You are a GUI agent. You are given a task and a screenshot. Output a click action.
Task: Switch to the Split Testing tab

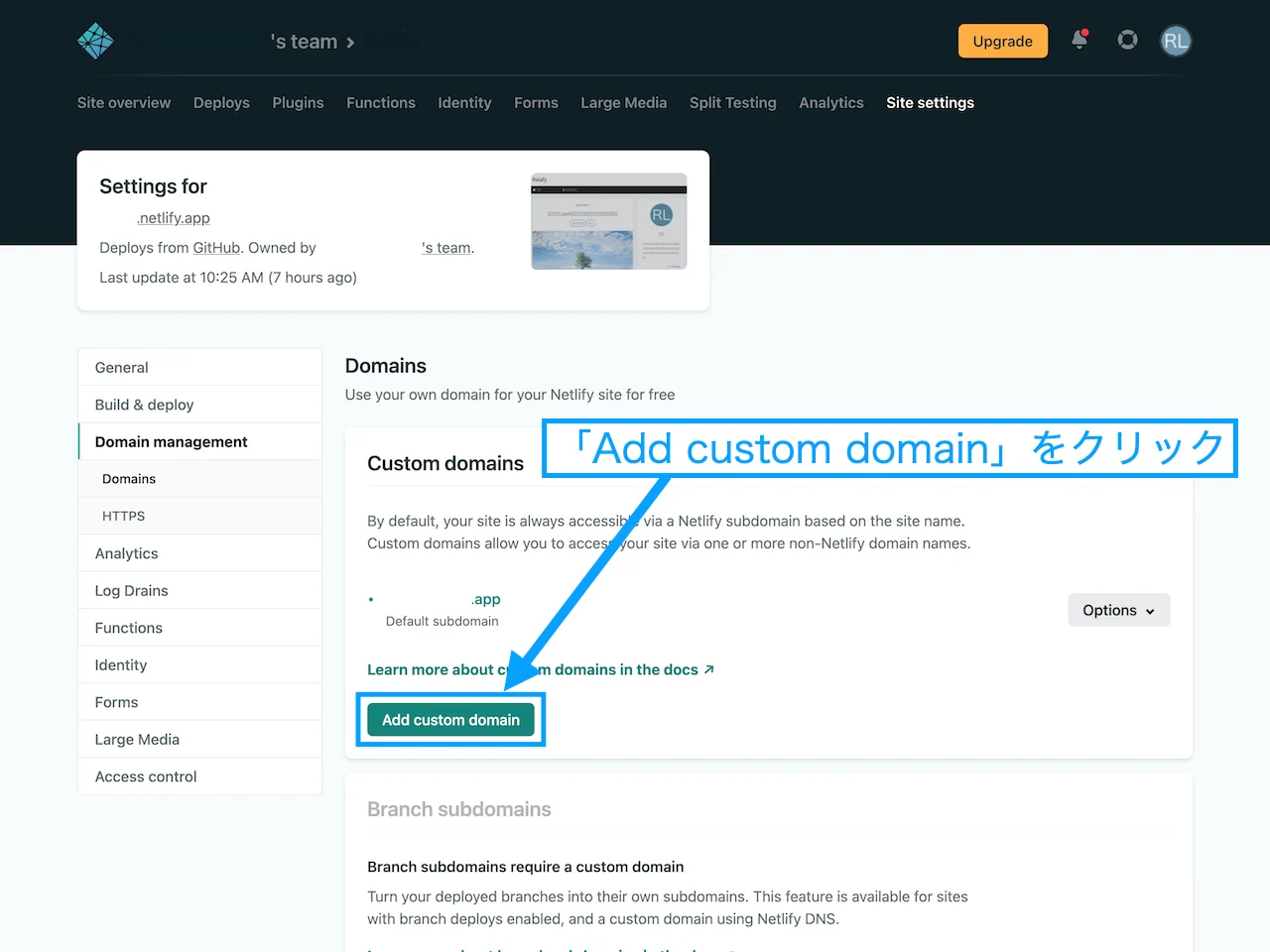coord(732,102)
